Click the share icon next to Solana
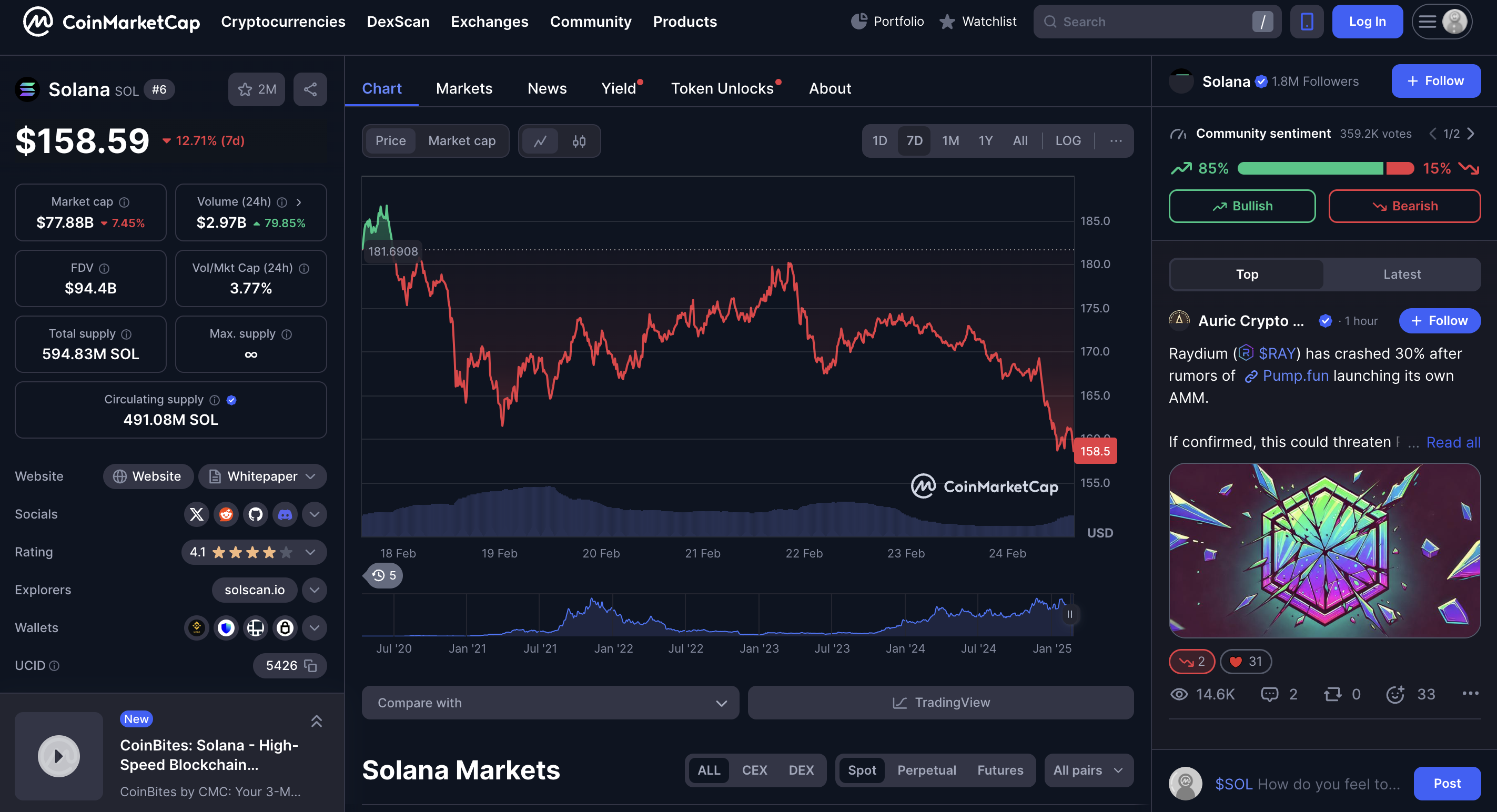 310,89
